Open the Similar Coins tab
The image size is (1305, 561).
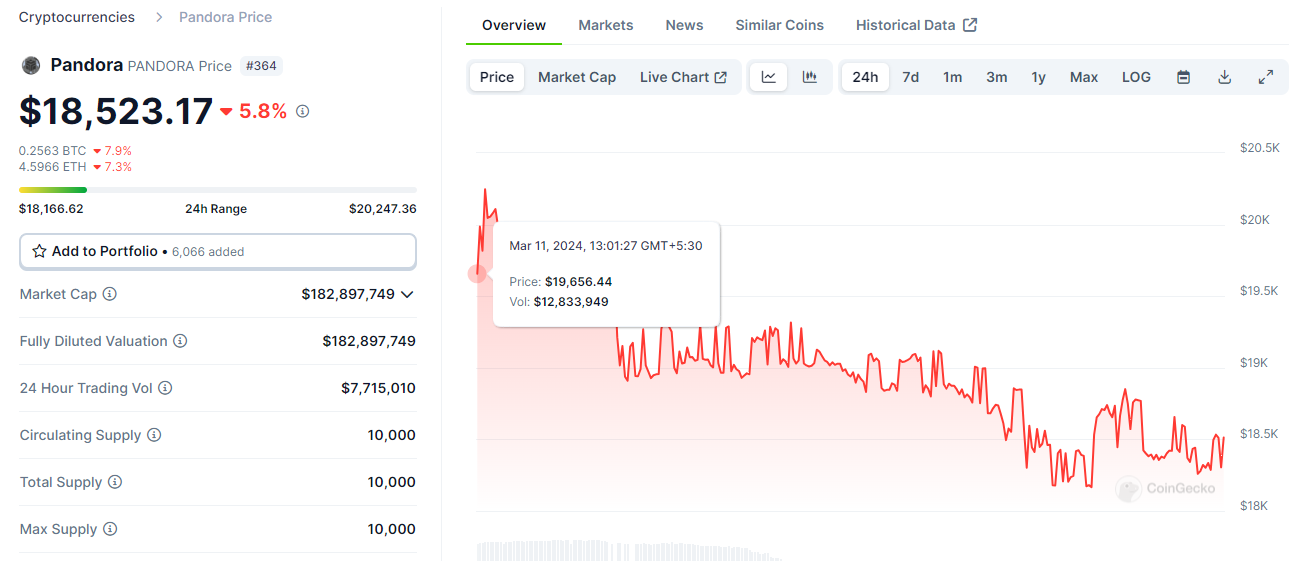[780, 25]
